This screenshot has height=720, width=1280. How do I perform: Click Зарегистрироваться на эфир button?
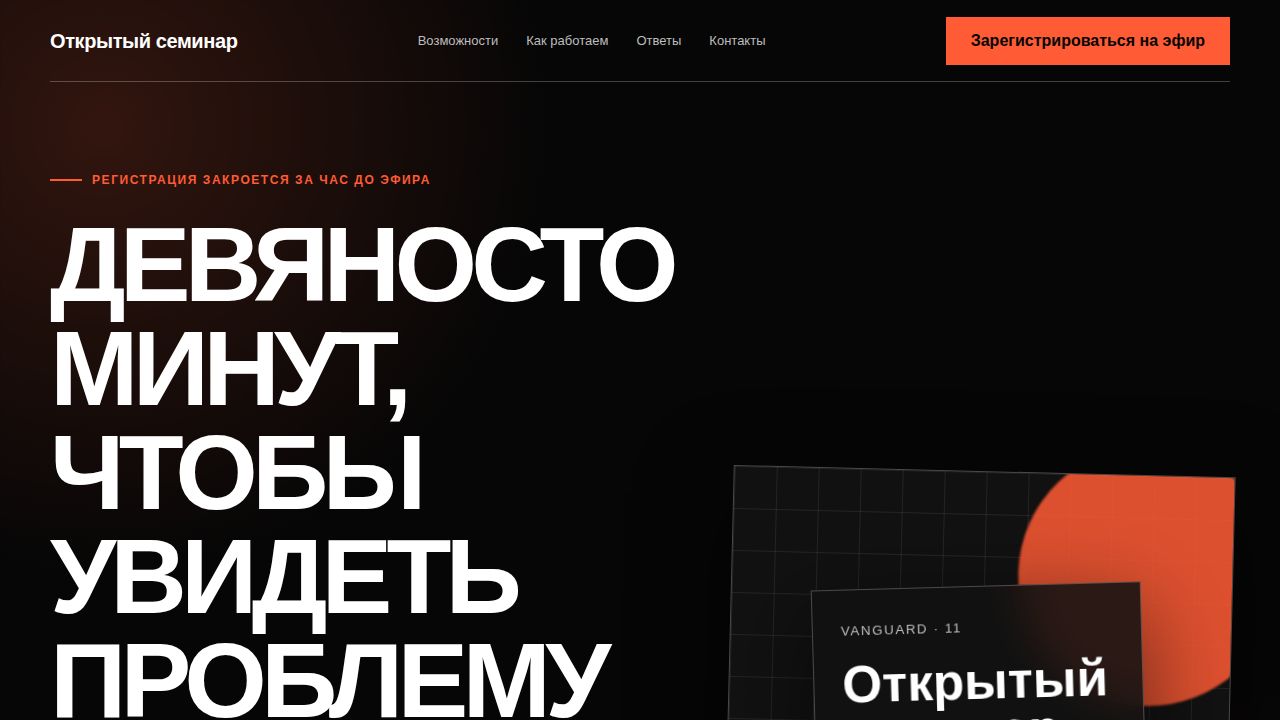(1088, 41)
